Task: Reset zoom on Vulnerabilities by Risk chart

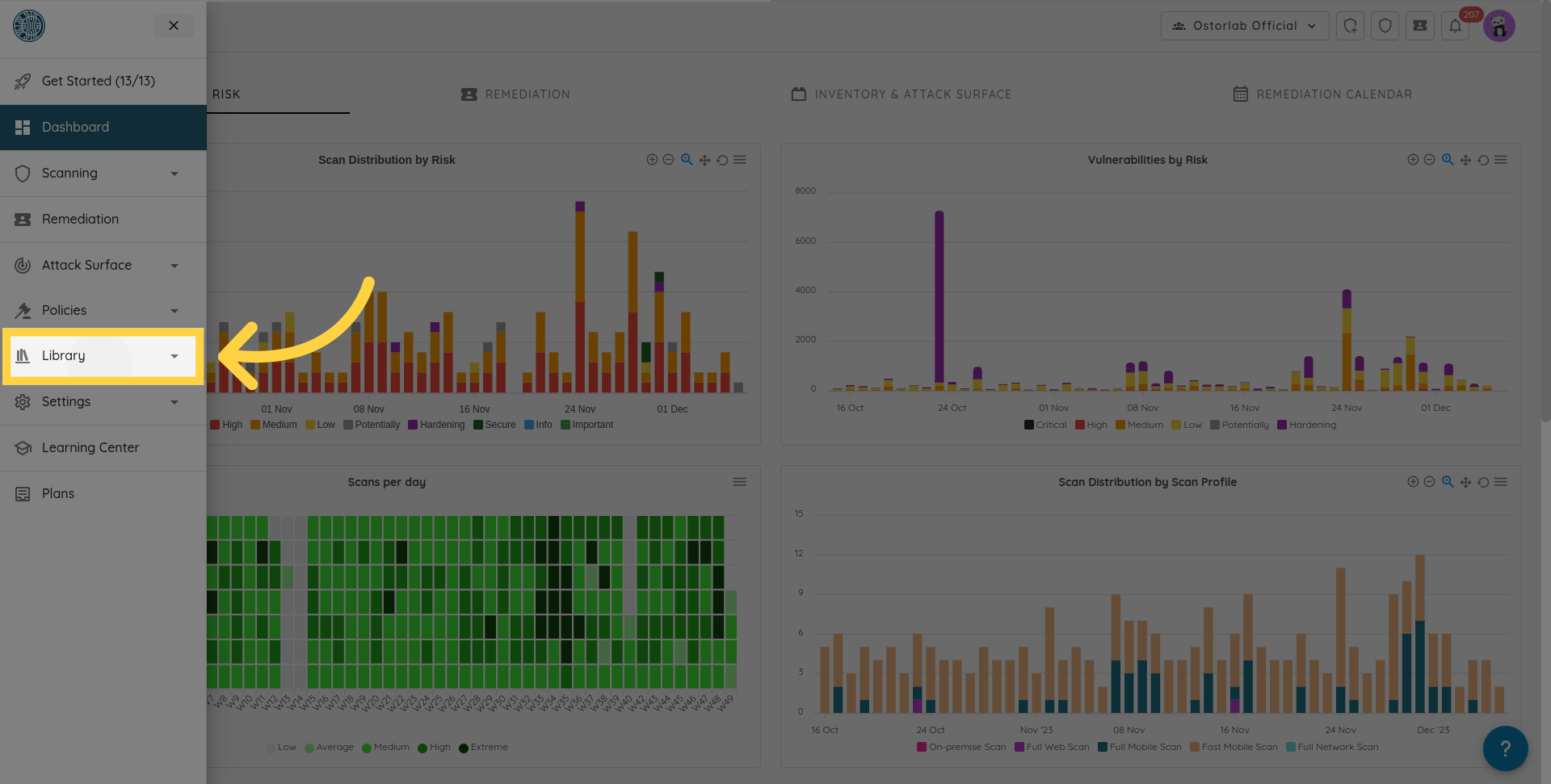Action: point(1483,161)
